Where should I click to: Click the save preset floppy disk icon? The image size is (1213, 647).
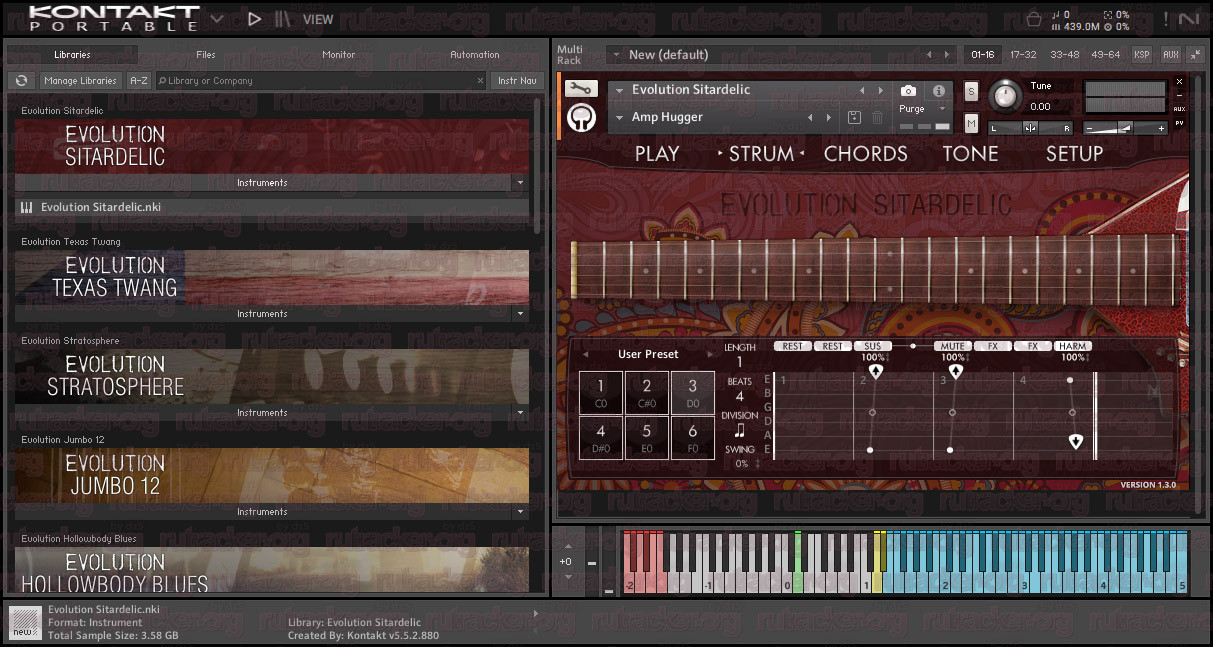(854, 118)
